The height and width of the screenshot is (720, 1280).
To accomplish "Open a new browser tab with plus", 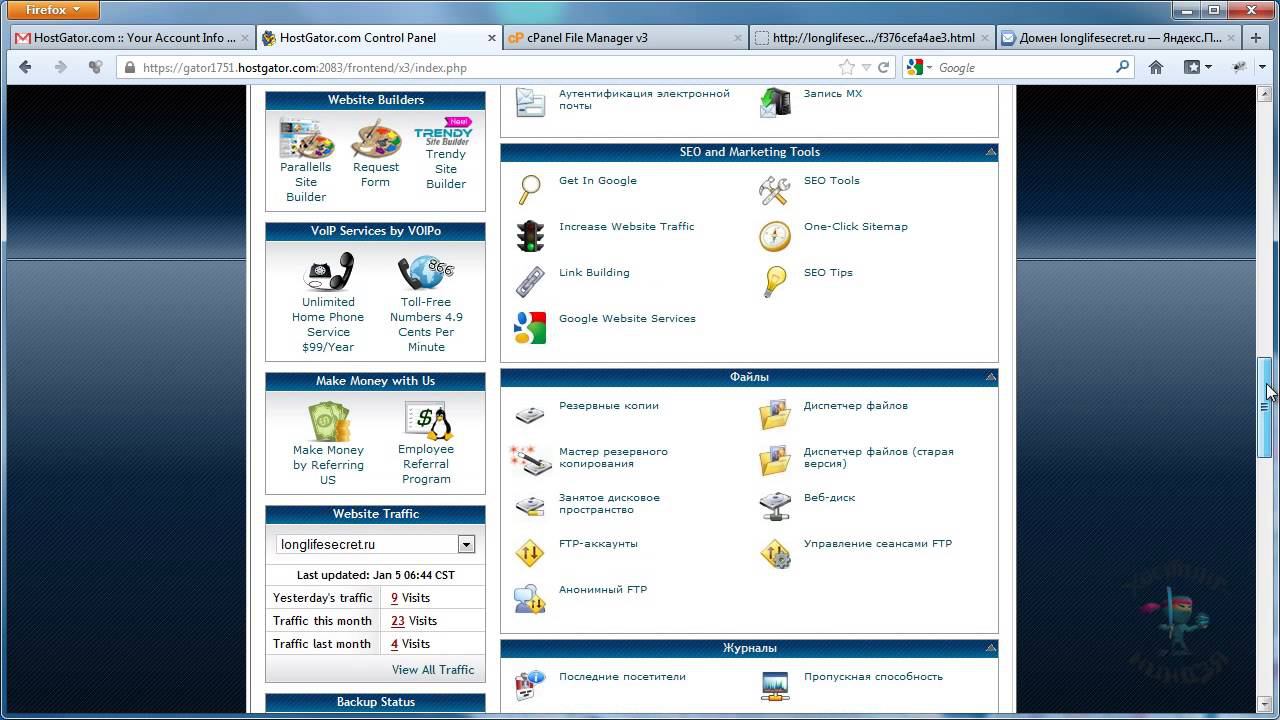I will (x=1255, y=38).
